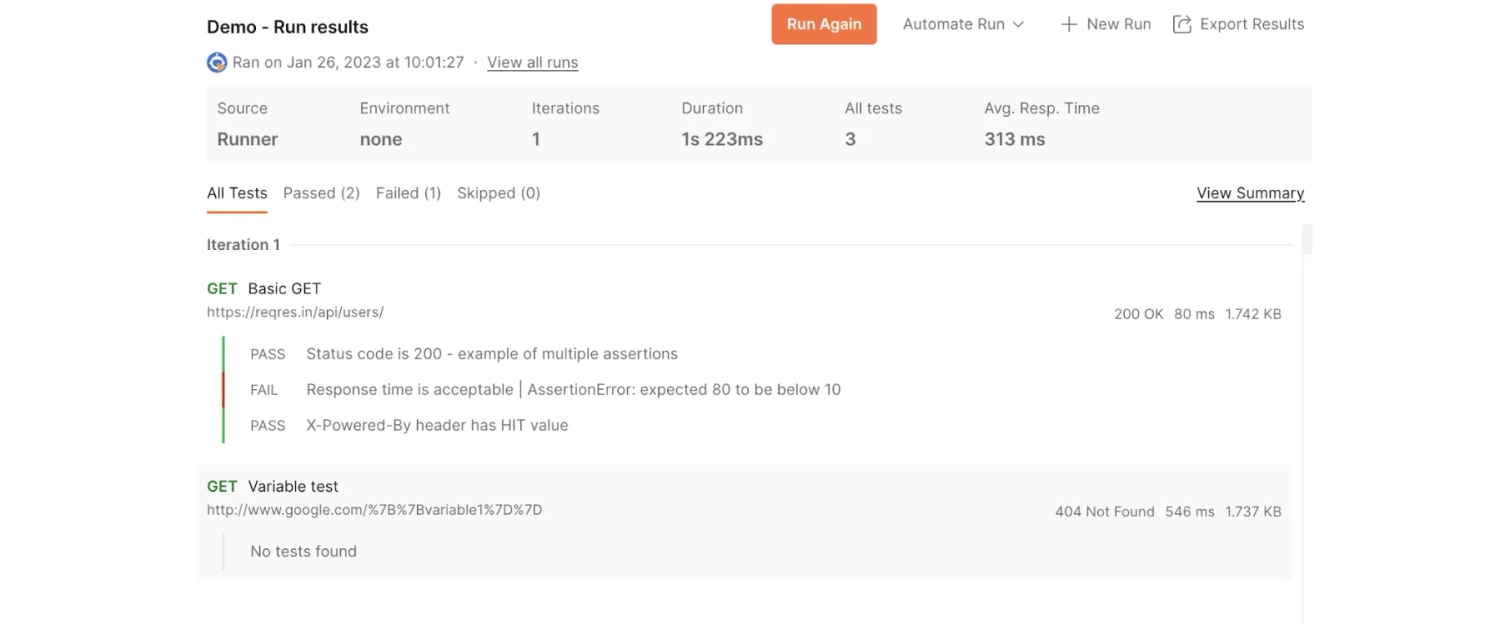The image size is (1500, 625).
Task: Open the View Summary link
Action: click(1250, 193)
